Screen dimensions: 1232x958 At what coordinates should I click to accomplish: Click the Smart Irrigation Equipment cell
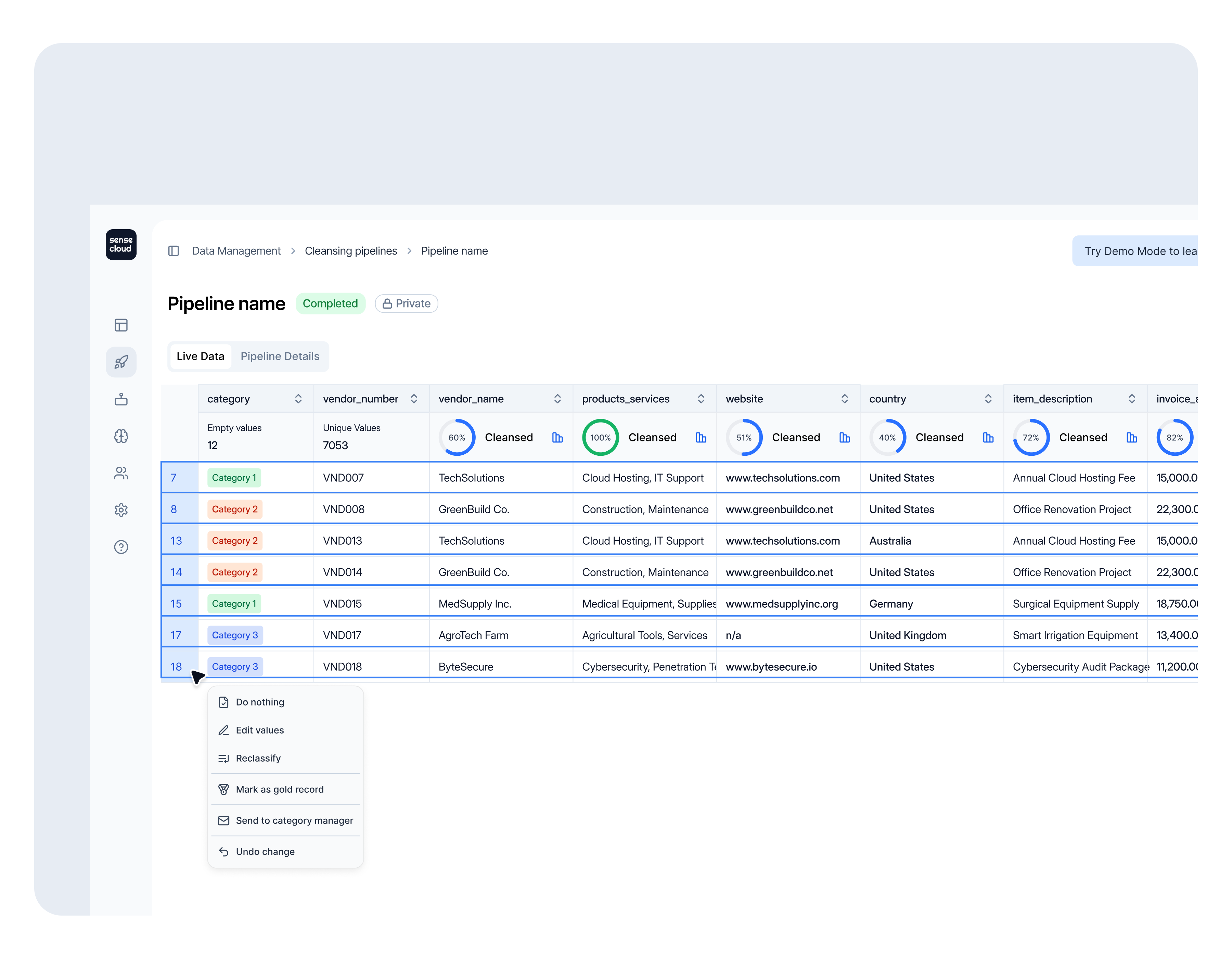click(x=1075, y=635)
